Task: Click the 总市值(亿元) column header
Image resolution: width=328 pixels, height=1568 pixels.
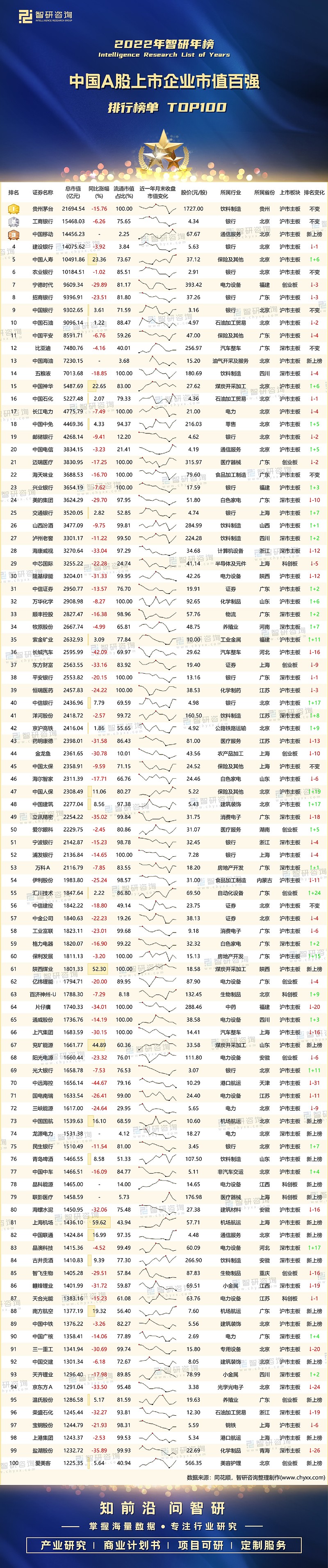Action: [73, 193]
